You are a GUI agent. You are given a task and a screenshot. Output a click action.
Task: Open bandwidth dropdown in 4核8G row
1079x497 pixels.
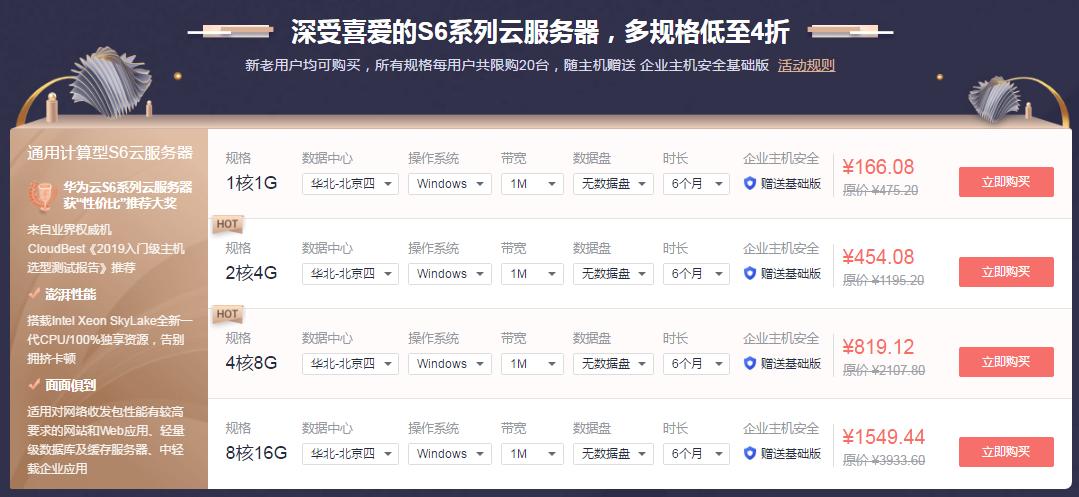[529, 364]
